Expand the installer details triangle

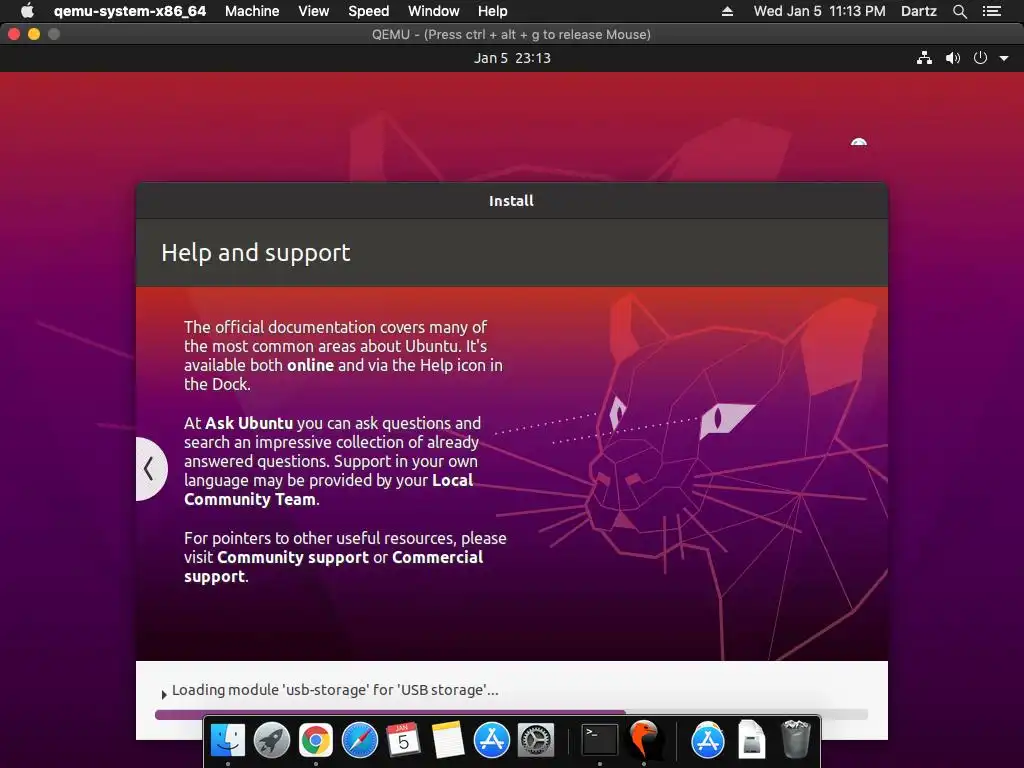click(163, 694)
